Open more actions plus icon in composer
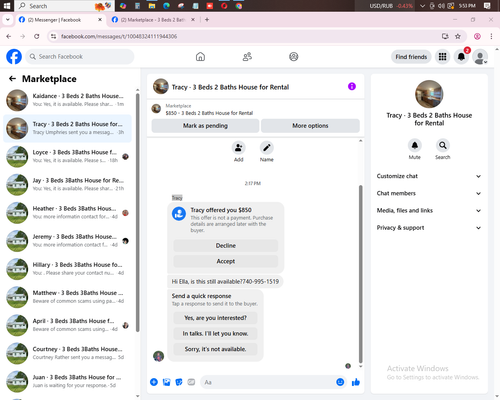500x400 pixels. point(154,382)
